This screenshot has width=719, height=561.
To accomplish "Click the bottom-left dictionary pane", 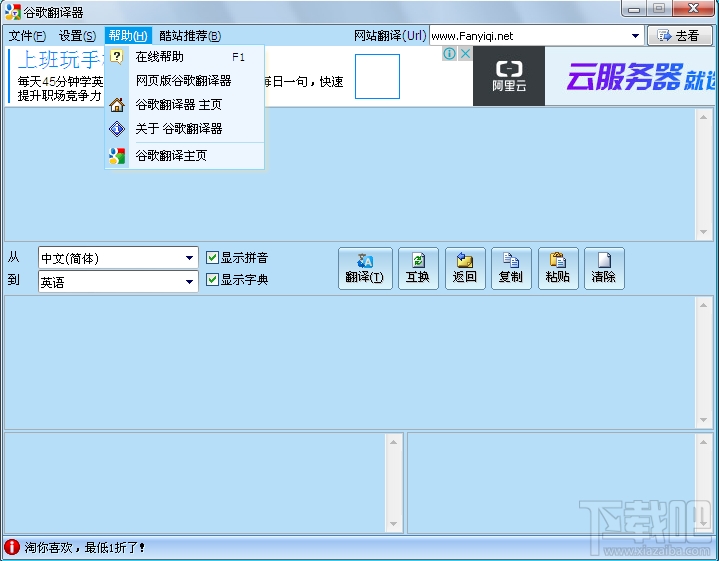I will (x=195, y=483).
